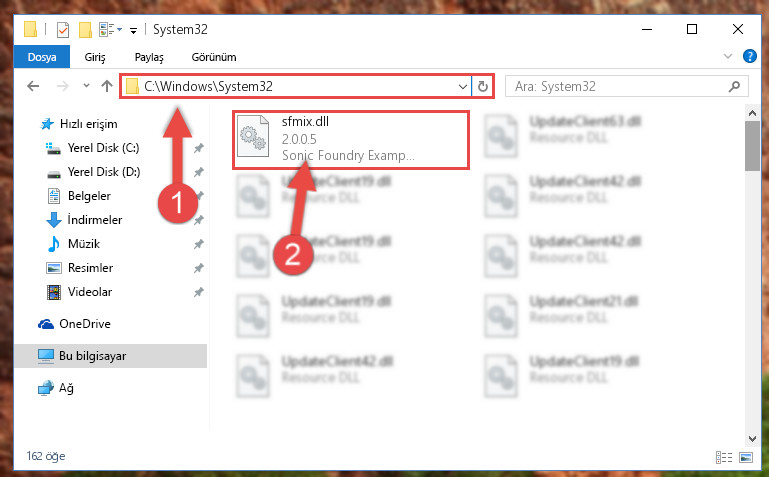Click the Ara: System32 search field

click(x=618, y=87)
